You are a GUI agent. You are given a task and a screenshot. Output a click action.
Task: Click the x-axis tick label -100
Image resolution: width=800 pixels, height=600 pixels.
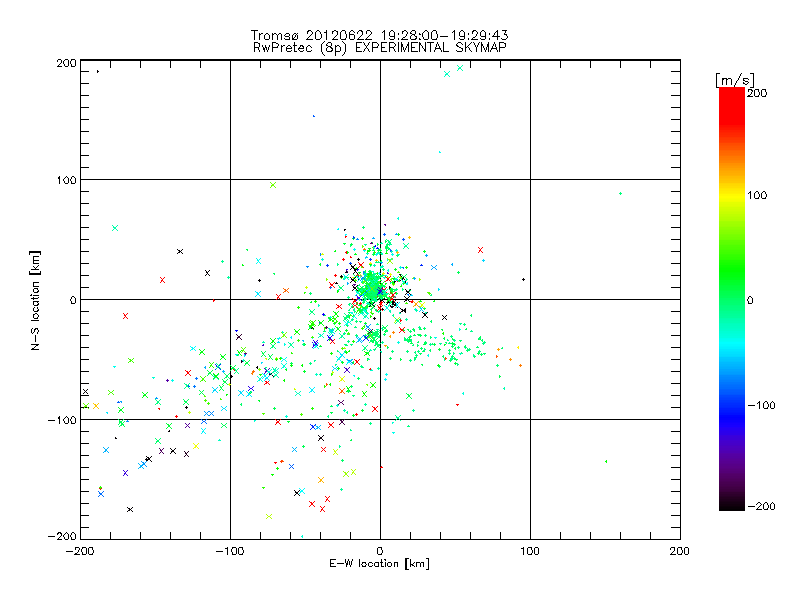pos(230,550)
